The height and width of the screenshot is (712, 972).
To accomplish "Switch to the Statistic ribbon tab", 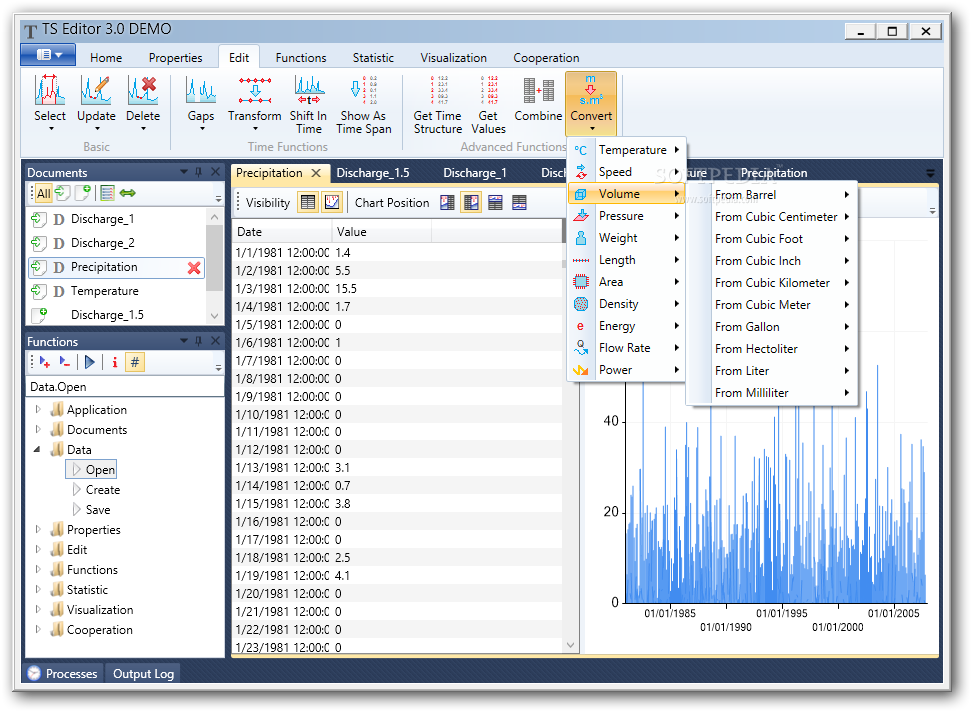I will (373, 57).
